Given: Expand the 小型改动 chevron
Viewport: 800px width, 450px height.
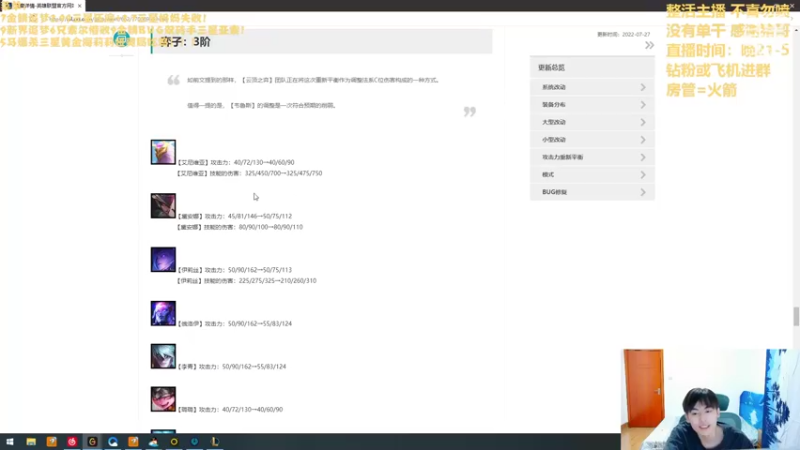Looking at the screenshot, I should 643,140.
